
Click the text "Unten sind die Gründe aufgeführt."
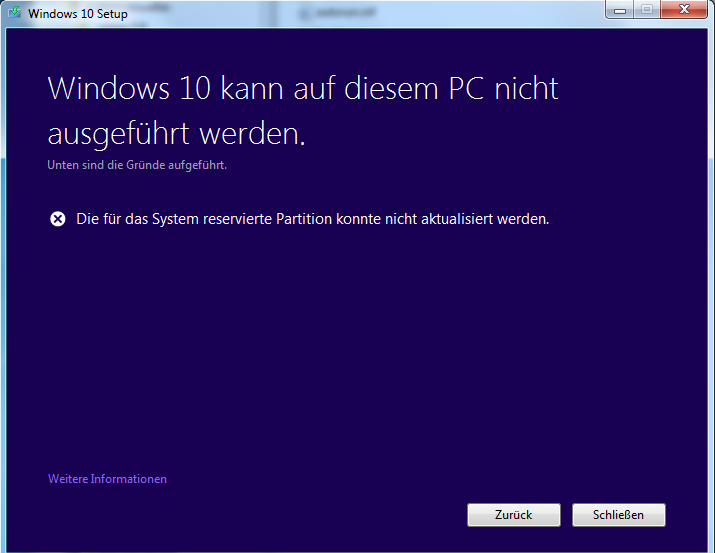click(x=137, y=165)
